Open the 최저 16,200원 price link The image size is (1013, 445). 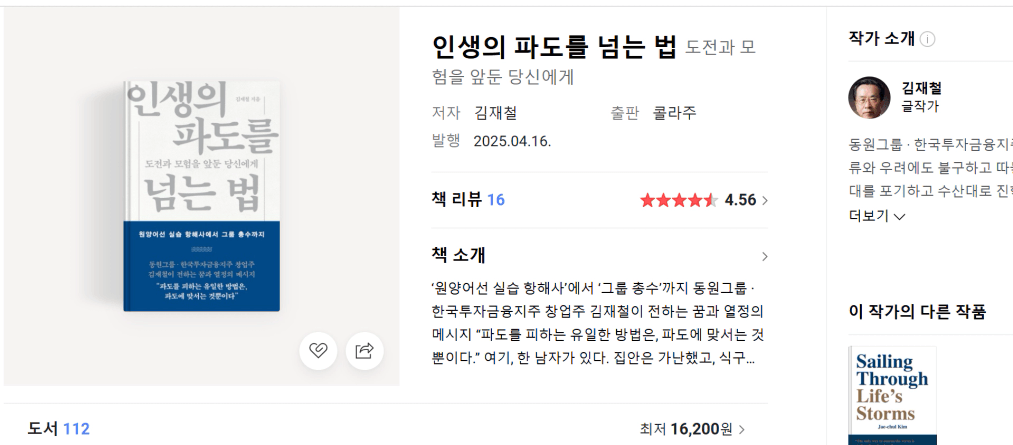pos(692,429)
